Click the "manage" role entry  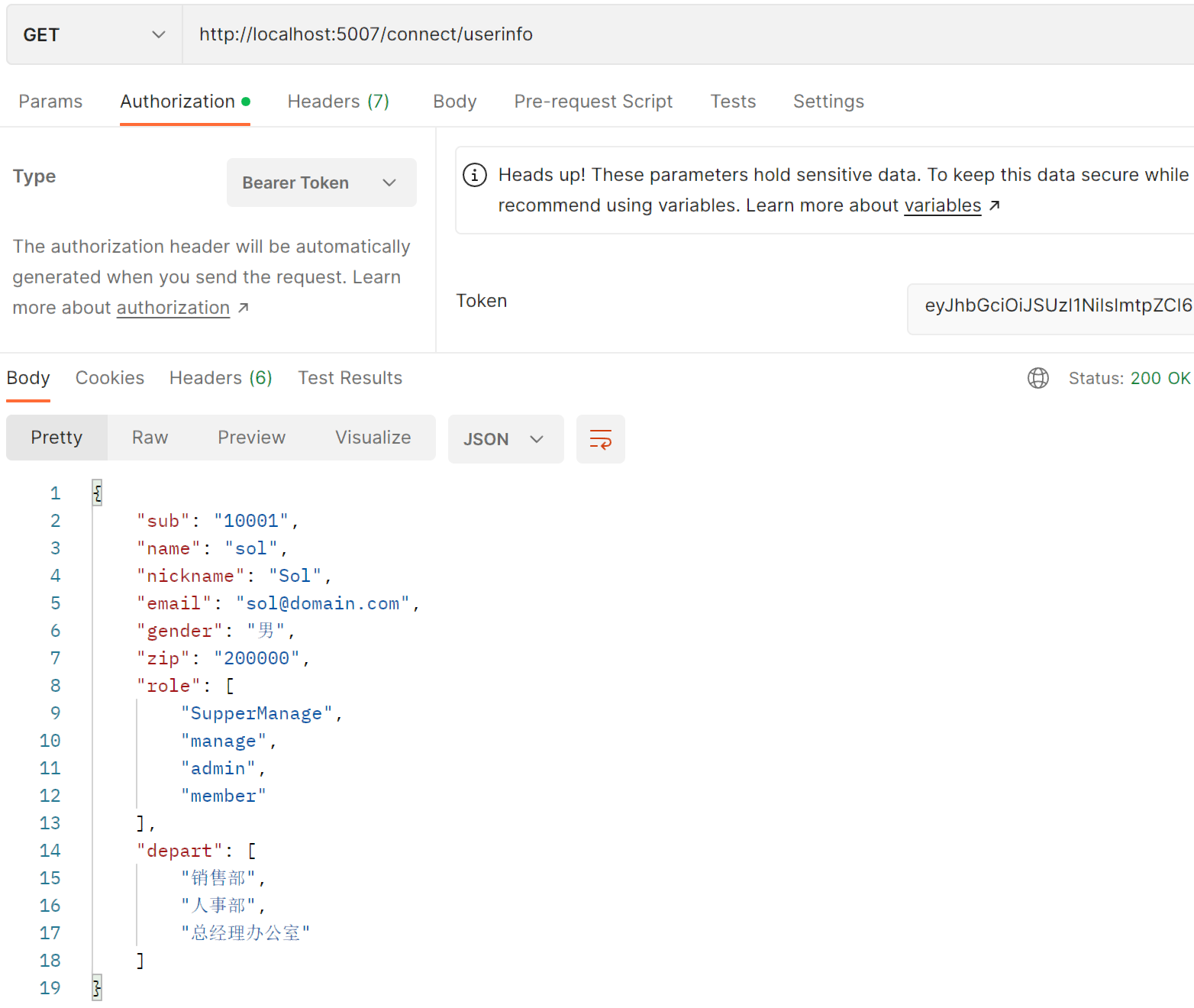(224, 741)
